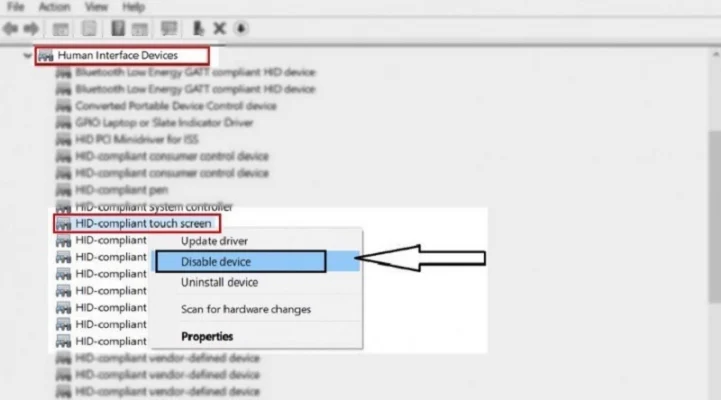Select HID-compliant system controller entry
This screenshot has height=400, width=721.
click(x=154, y=207)
